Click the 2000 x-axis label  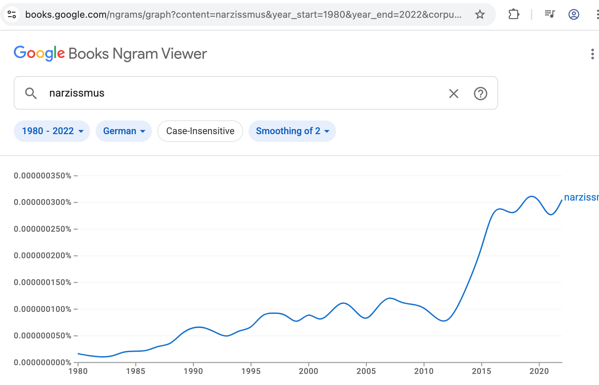(308, 371)
